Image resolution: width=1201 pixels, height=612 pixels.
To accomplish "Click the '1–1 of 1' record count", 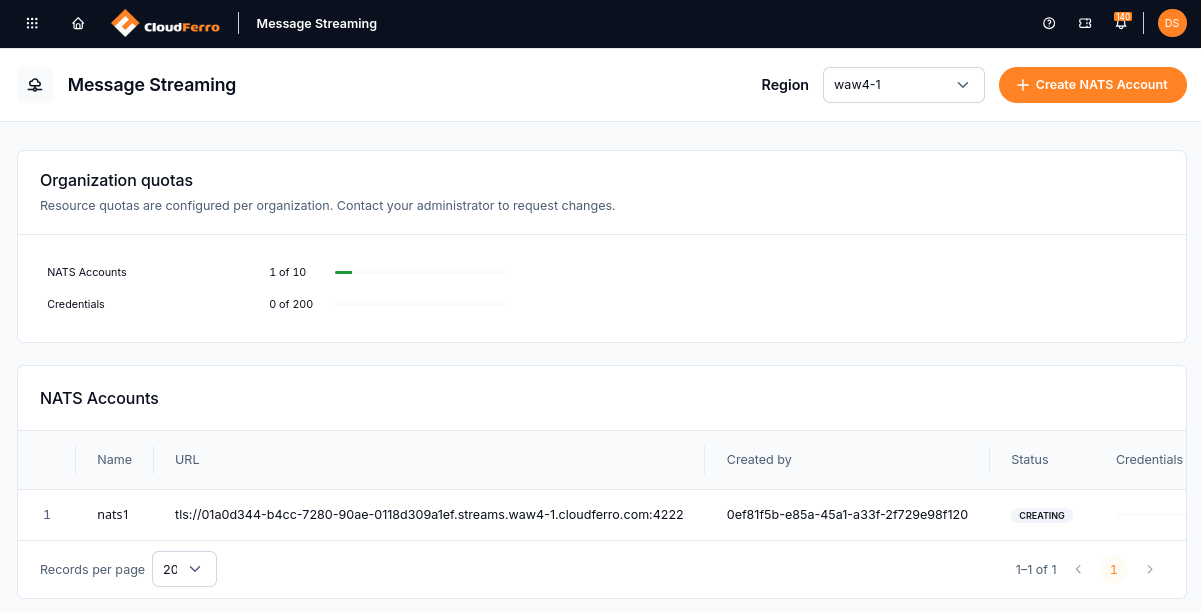I will [1036, 570].
